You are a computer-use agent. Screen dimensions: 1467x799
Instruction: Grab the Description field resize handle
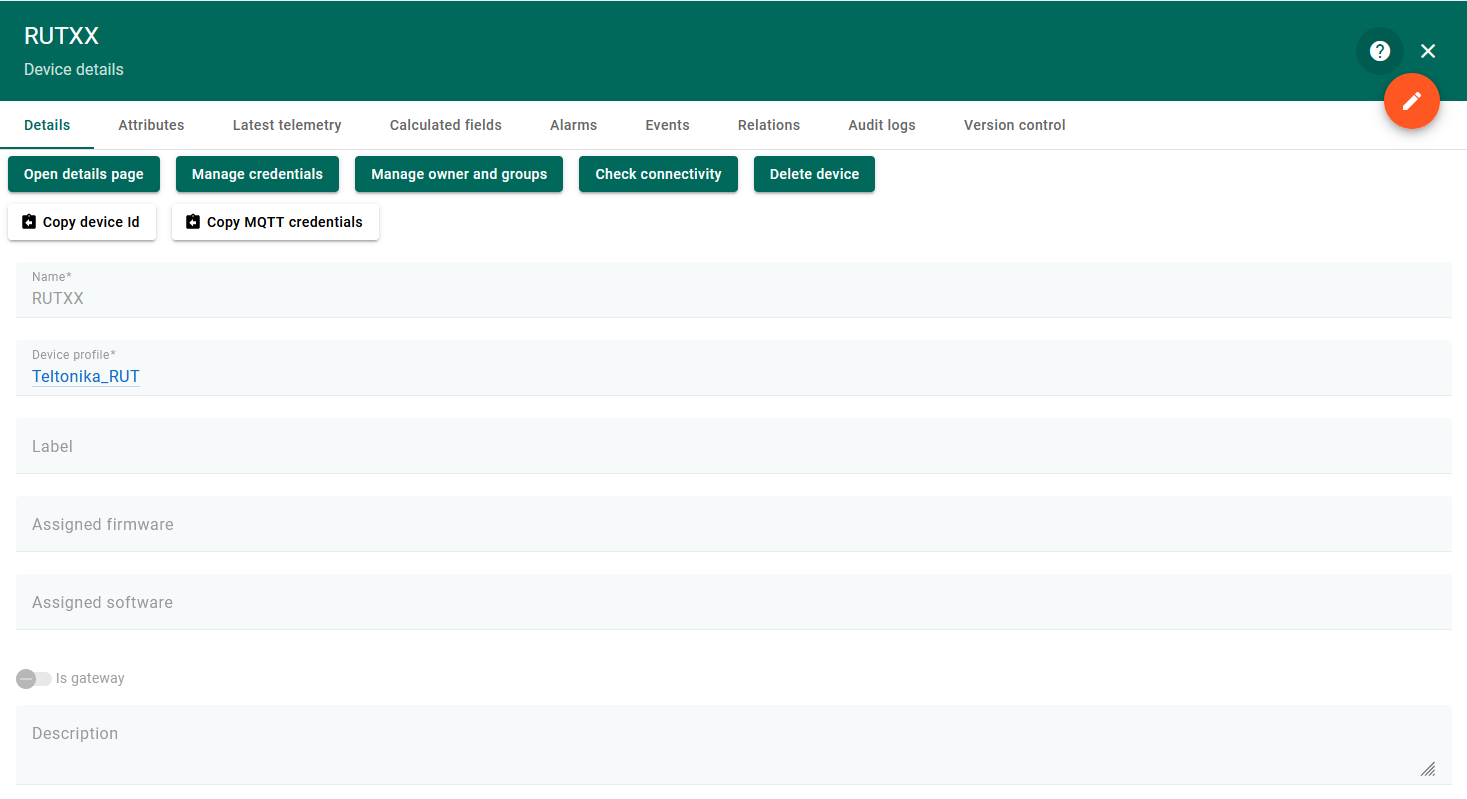click(x=1428, y=769)
